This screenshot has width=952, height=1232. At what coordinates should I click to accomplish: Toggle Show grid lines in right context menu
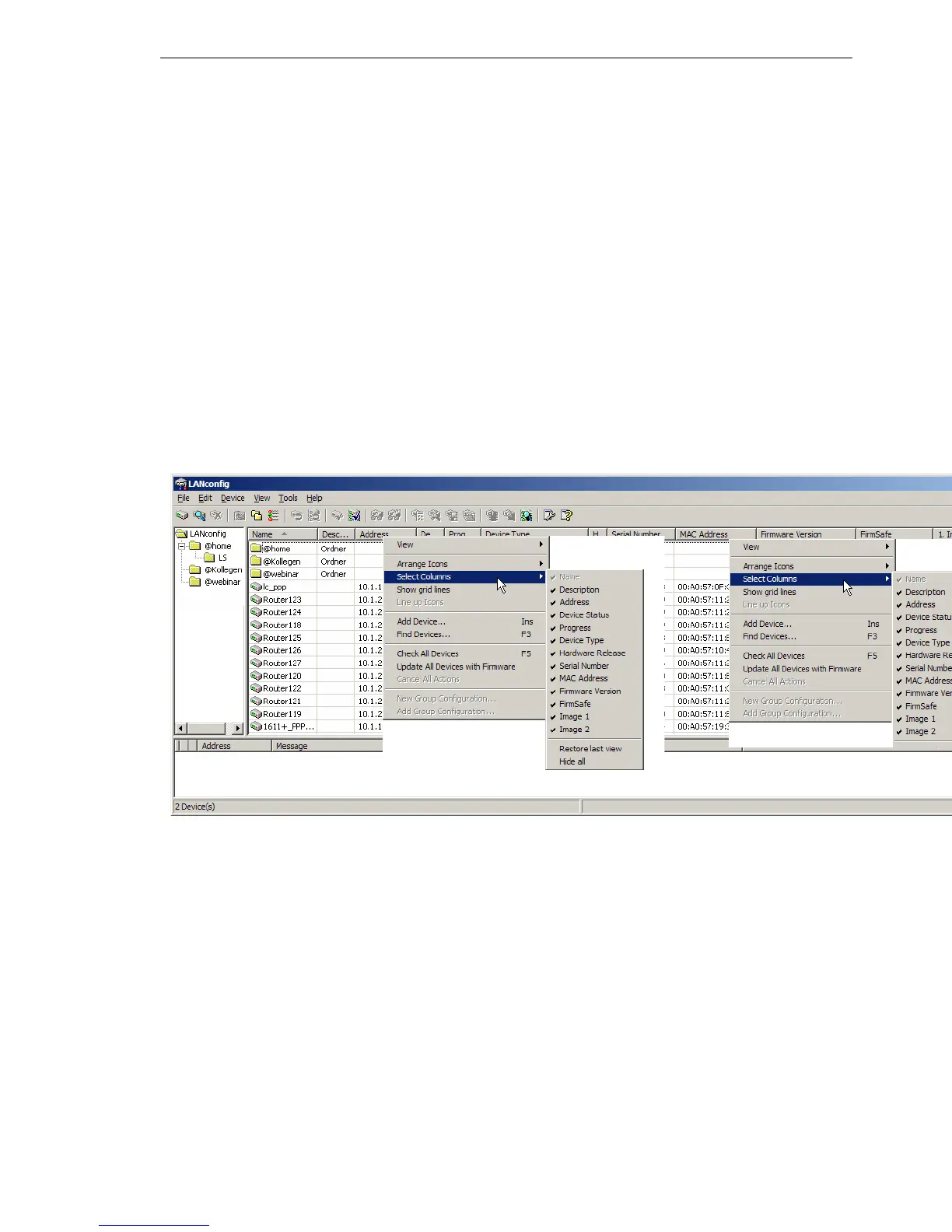811,592
